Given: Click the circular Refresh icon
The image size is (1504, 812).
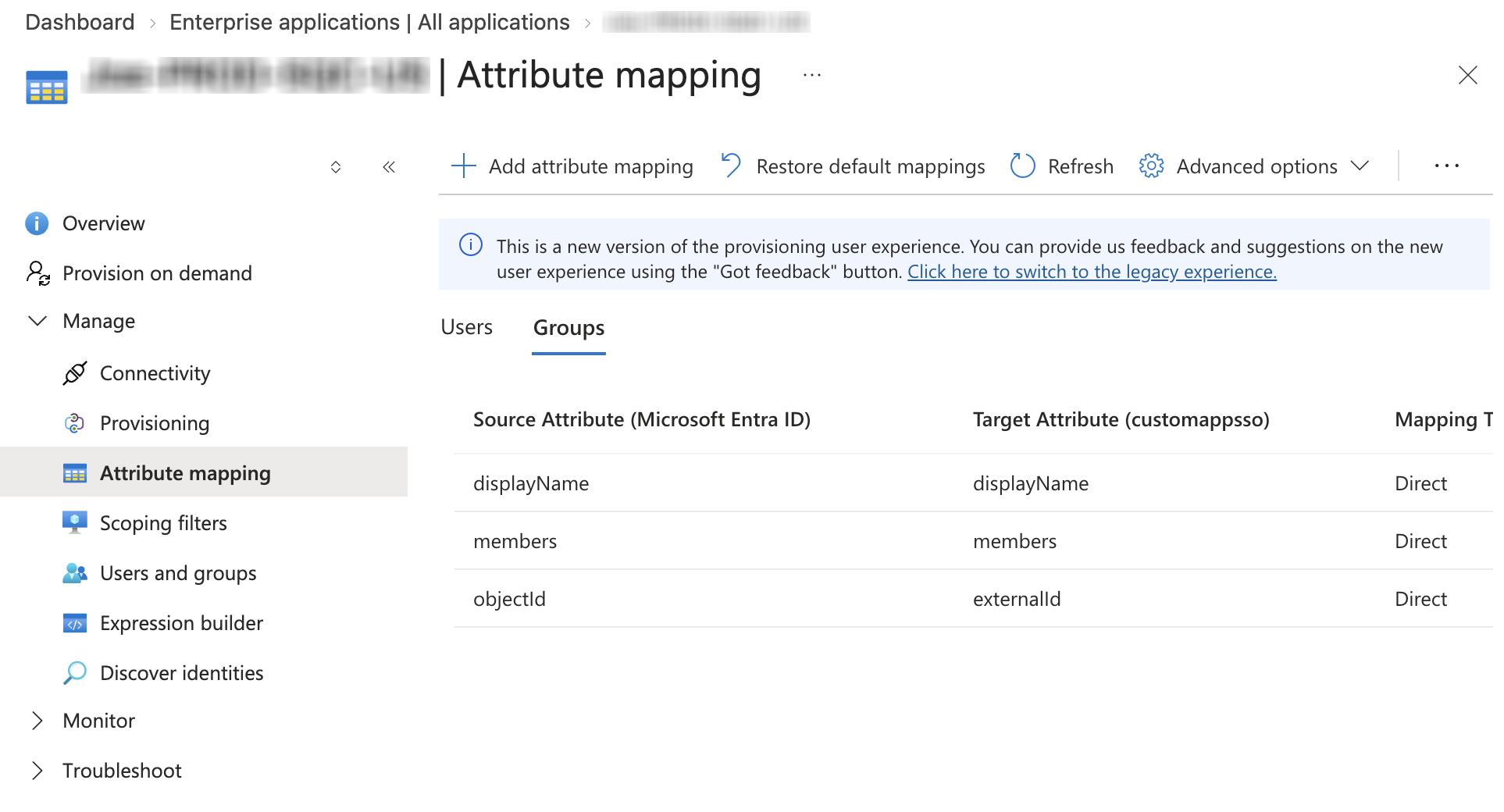Looking at the screenshot, I should [x=1022, y=166].
